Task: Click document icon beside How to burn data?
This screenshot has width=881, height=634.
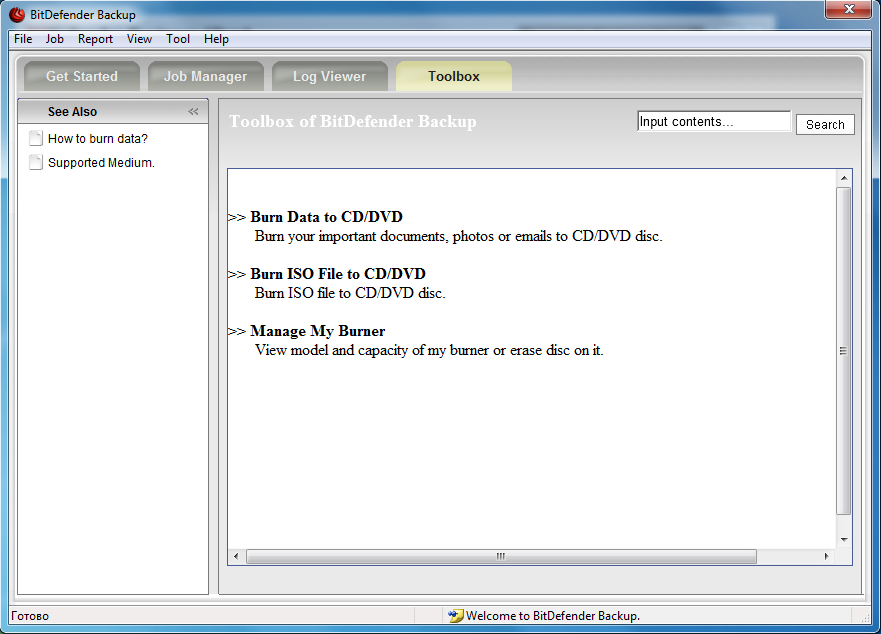Action: pyautogui.click(x=36, y=138)
